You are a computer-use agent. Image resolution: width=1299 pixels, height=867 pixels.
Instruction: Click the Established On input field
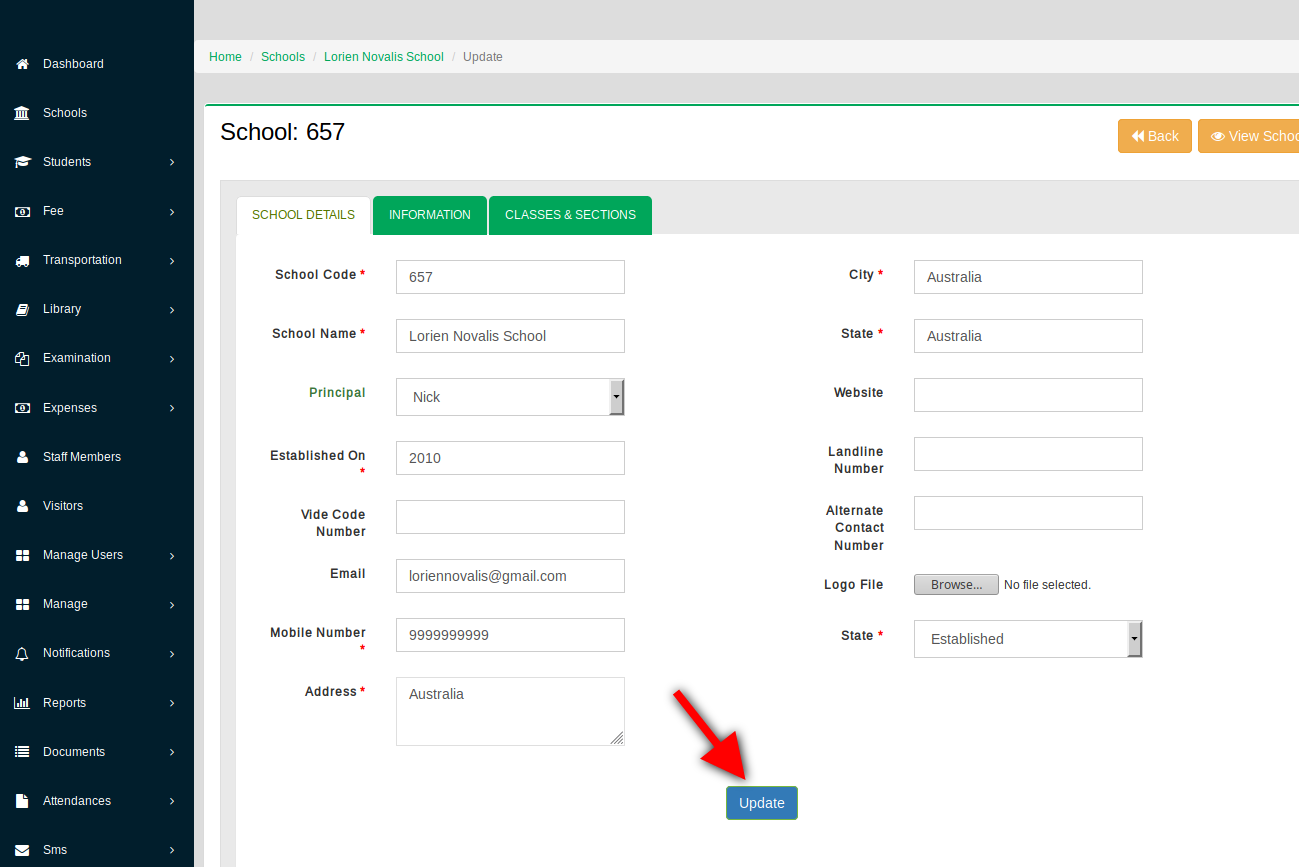[510, 458]
